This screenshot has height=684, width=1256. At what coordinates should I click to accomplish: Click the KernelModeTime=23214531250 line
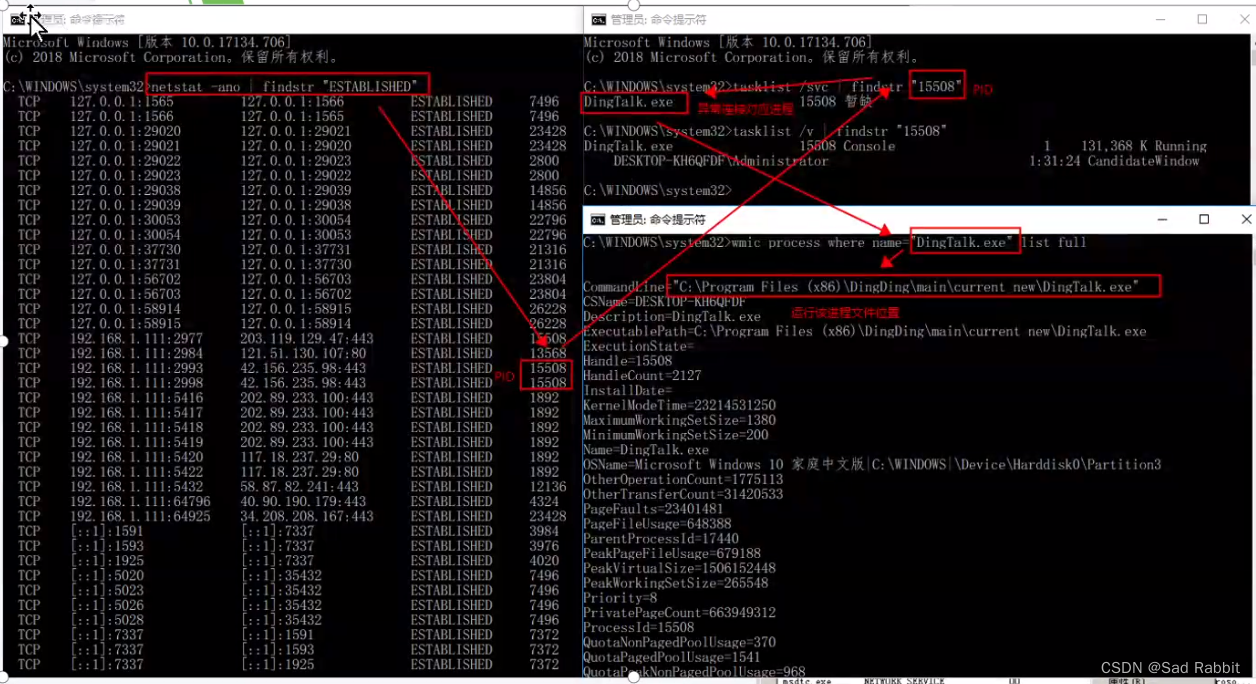(x=679, y=405)
